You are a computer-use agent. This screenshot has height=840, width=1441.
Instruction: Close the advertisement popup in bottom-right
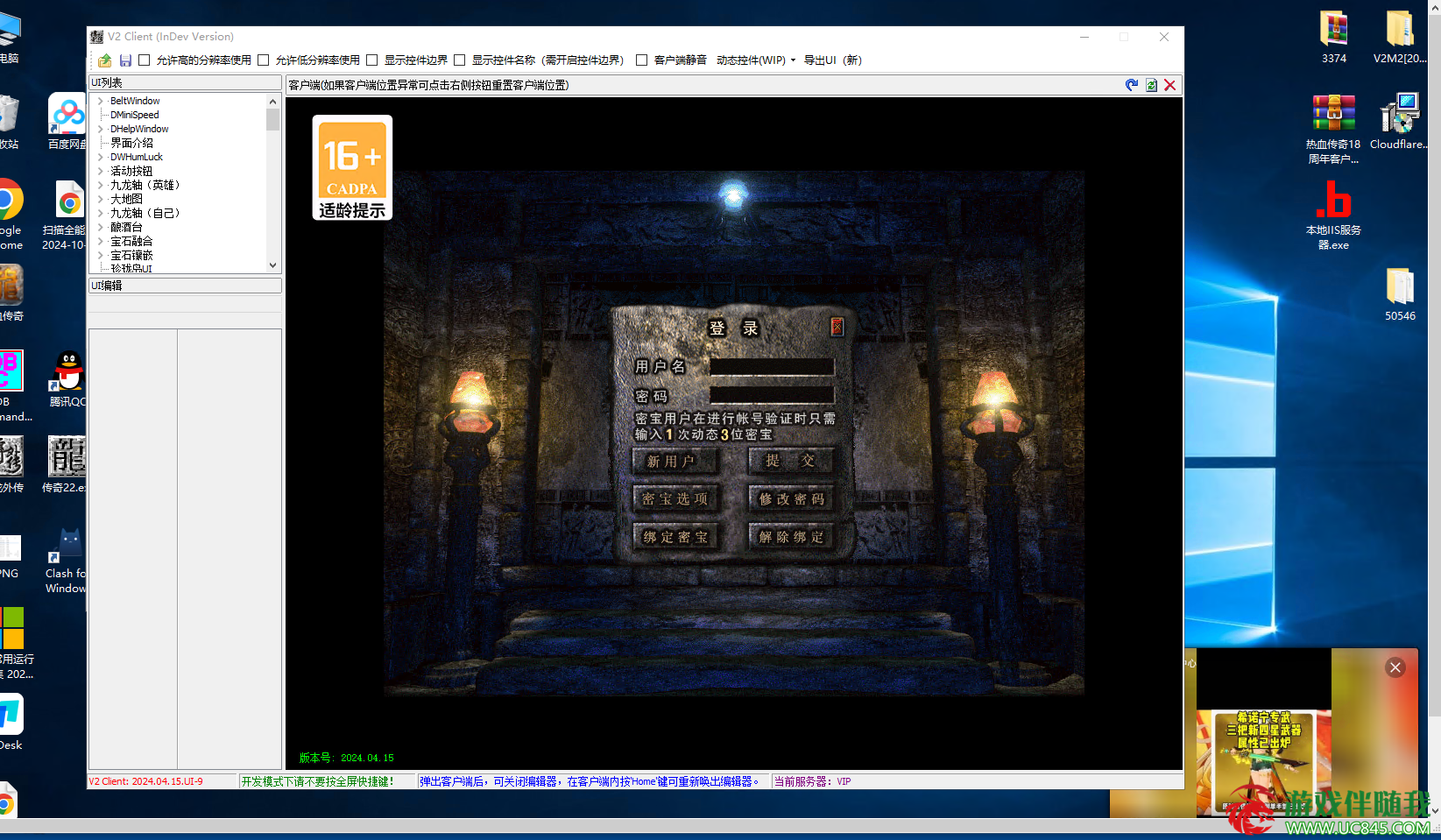1395,667
